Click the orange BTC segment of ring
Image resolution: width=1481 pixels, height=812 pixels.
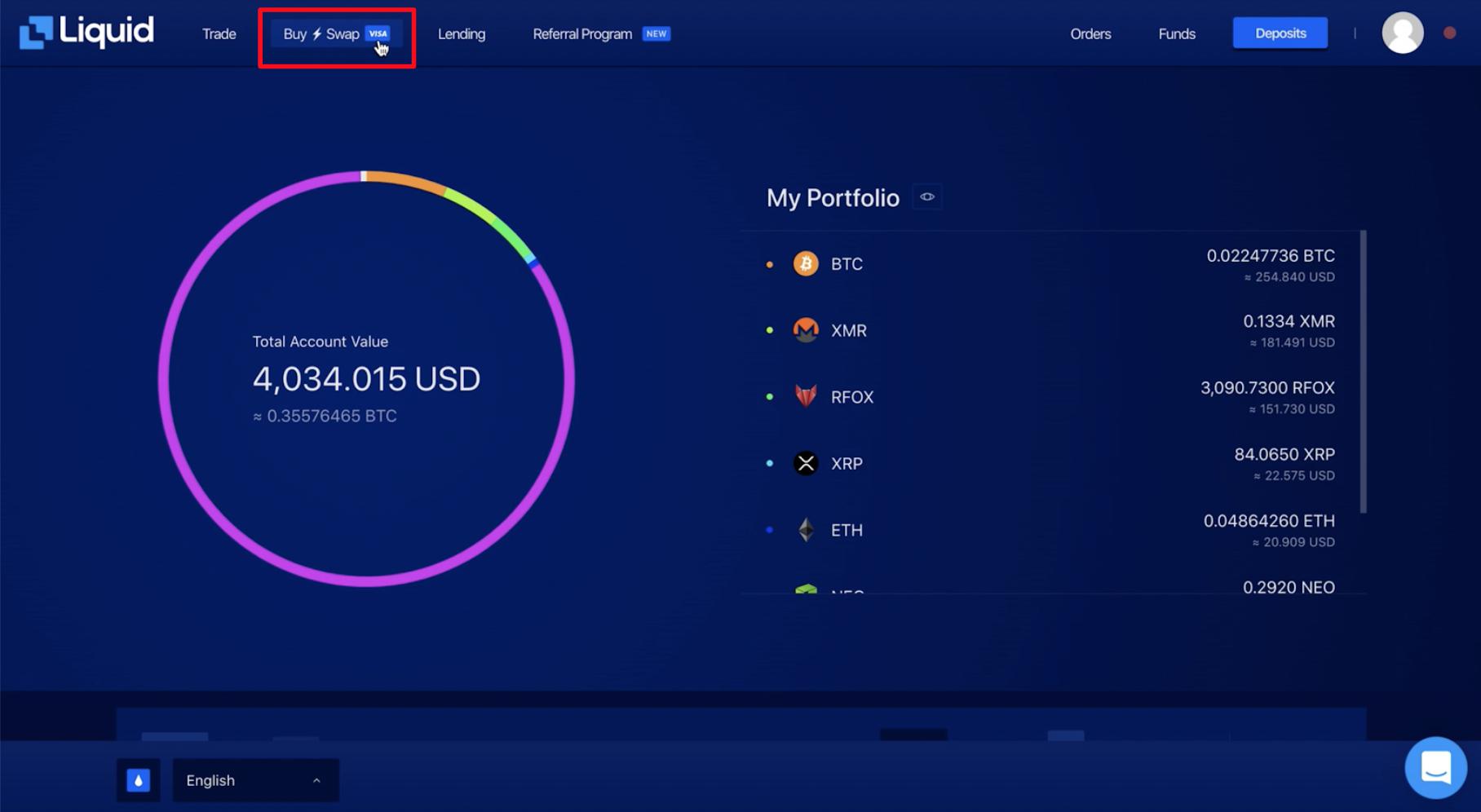pyautogui.click(x=405, y=182)
